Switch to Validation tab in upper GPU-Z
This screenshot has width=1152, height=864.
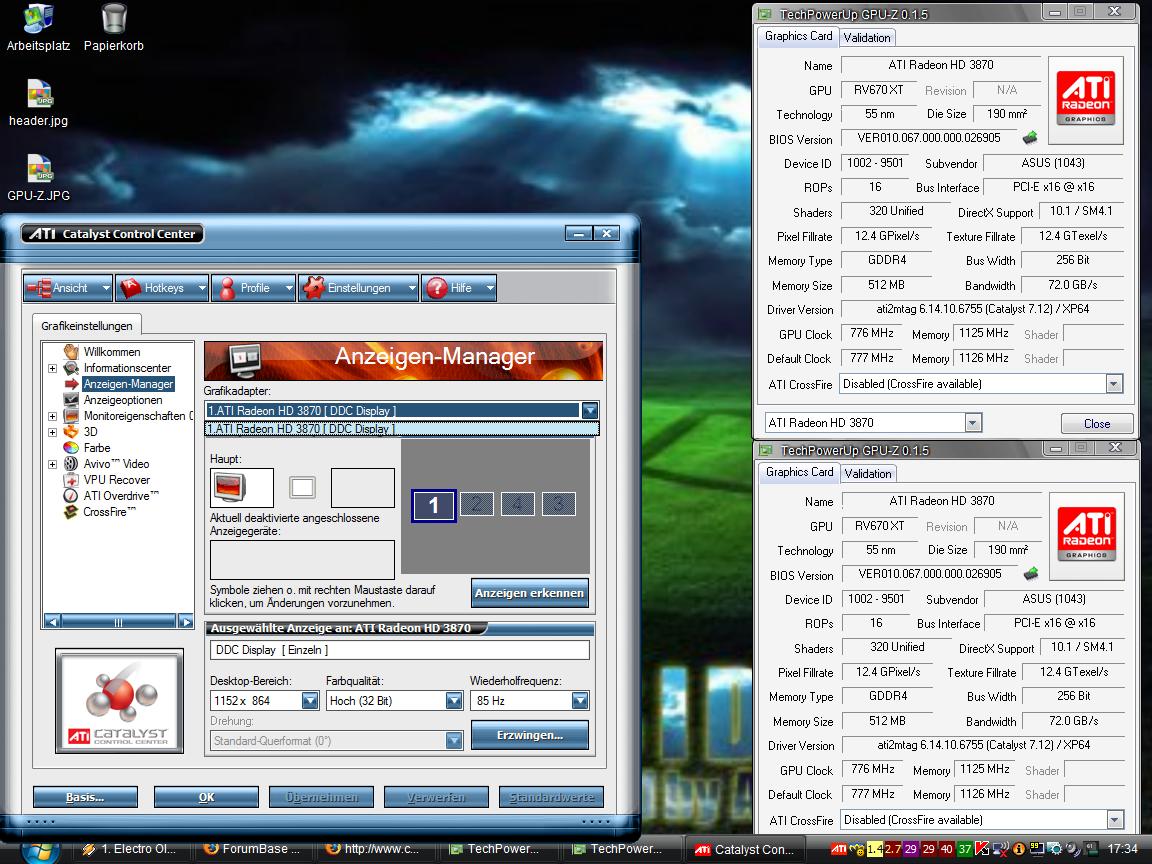click(x=867, y=37)
